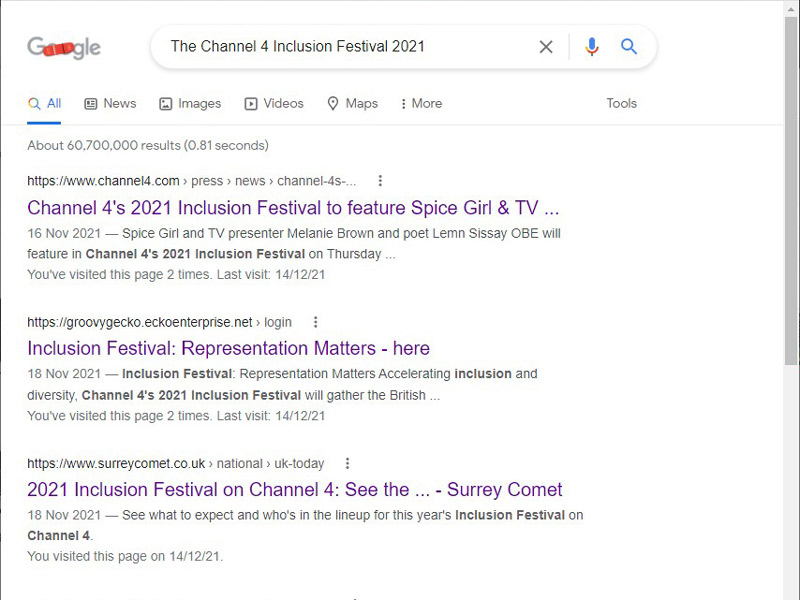The height and width of the screenshot is (600, 800).
Task: Select the All results tab
Action: click(44, 104)
